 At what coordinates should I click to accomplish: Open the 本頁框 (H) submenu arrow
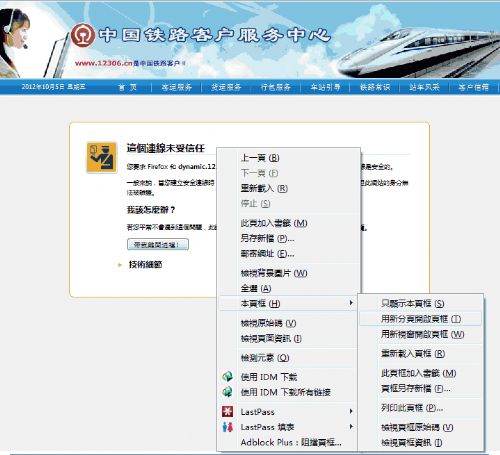coord(351,303)
